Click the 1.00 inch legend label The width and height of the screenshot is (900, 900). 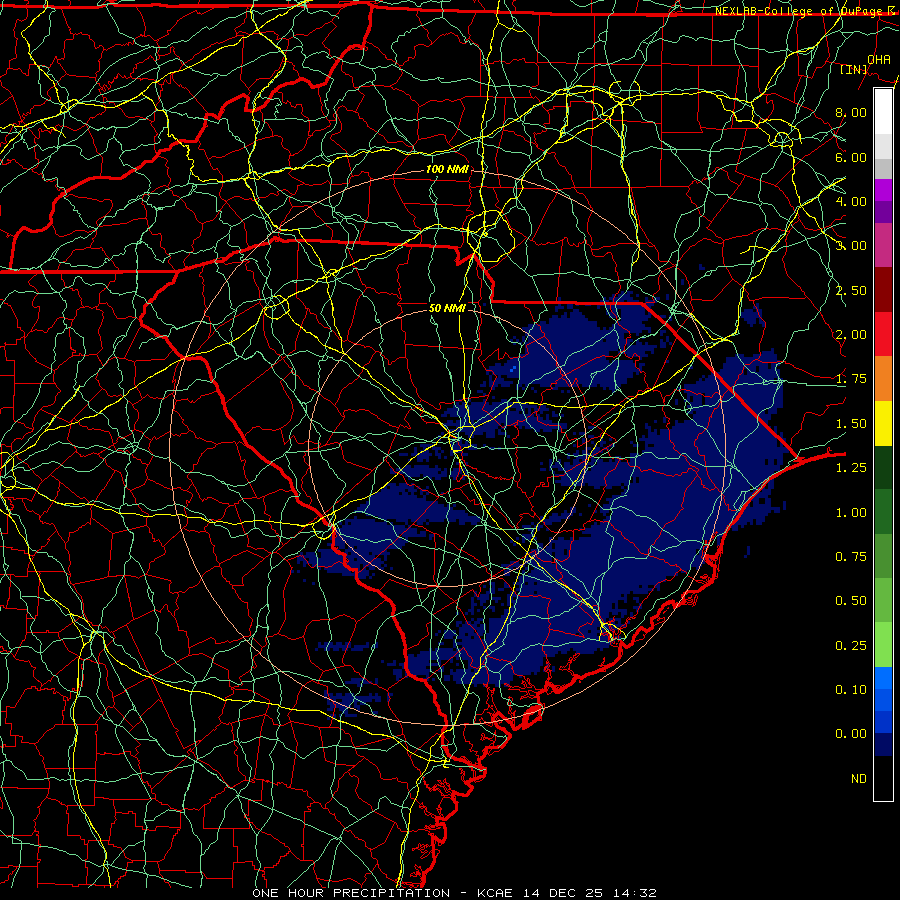pos(851,513)
